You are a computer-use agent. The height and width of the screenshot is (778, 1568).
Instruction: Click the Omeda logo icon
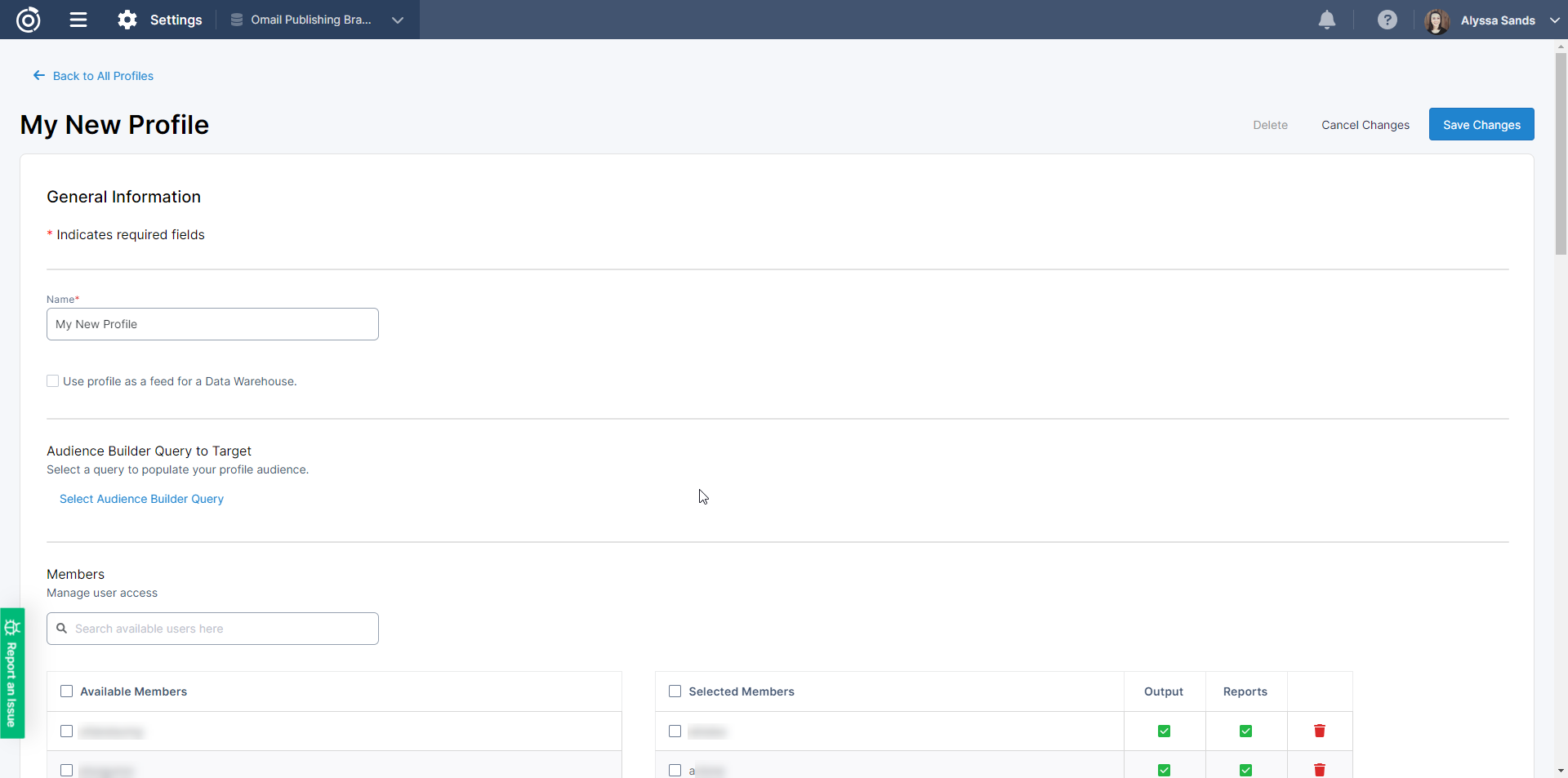29,20
